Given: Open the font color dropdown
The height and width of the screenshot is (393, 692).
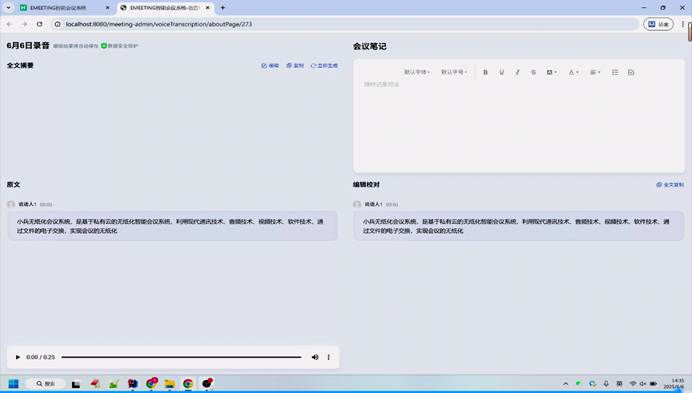Looking at the screenshot, I should tap(573, 72).
